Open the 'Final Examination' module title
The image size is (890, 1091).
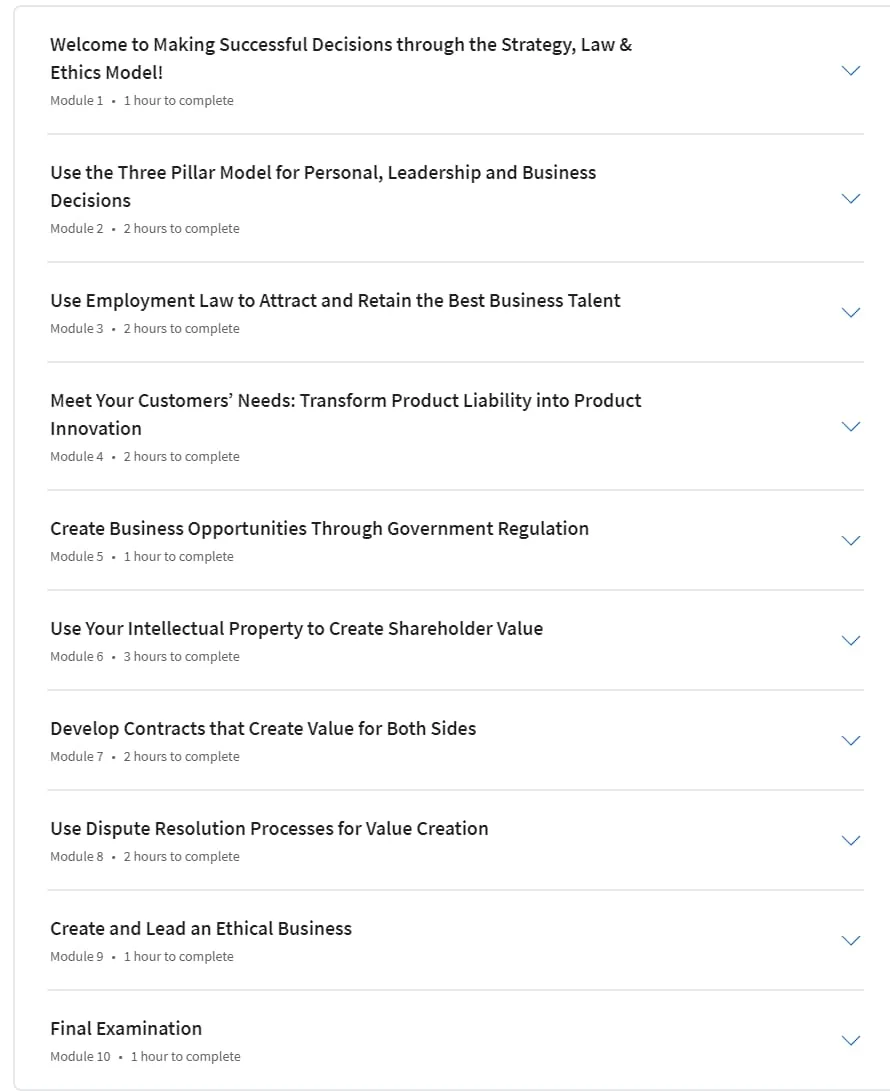(126, 1028)
